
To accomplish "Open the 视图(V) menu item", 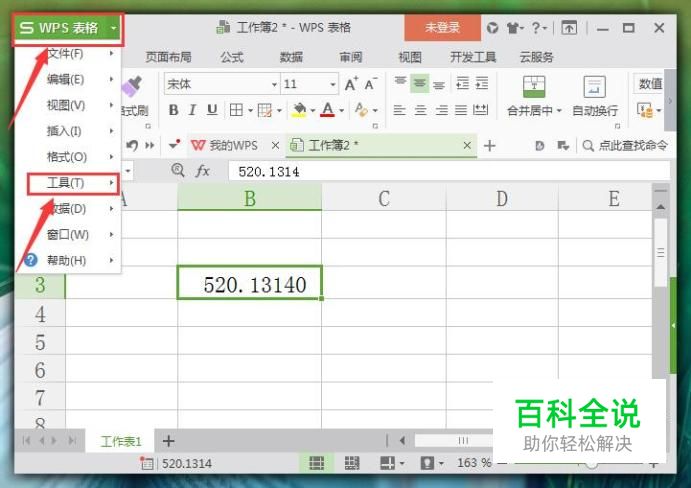I will [68, 105].
